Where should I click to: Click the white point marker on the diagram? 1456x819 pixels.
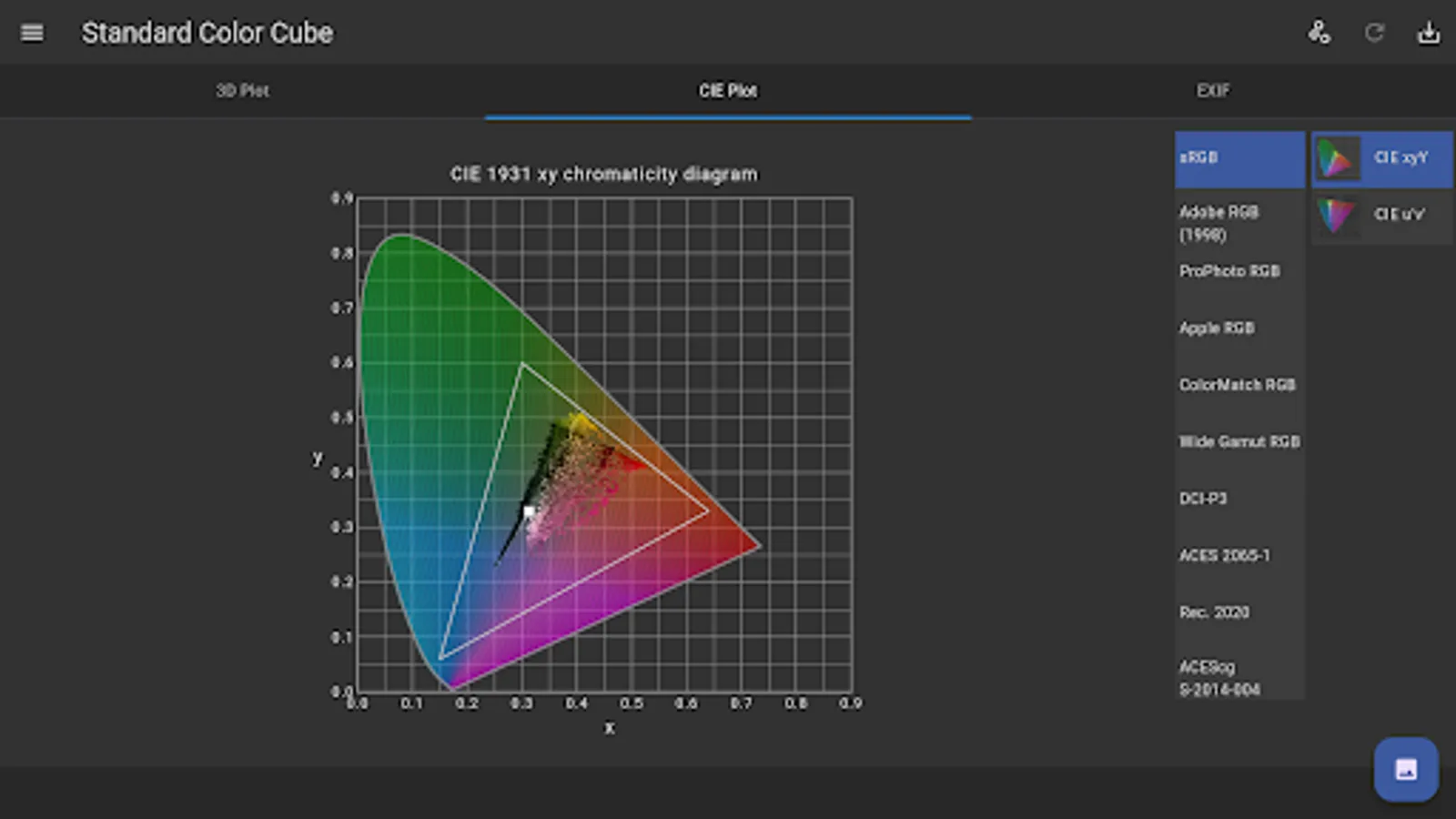[x=529, y=511]
